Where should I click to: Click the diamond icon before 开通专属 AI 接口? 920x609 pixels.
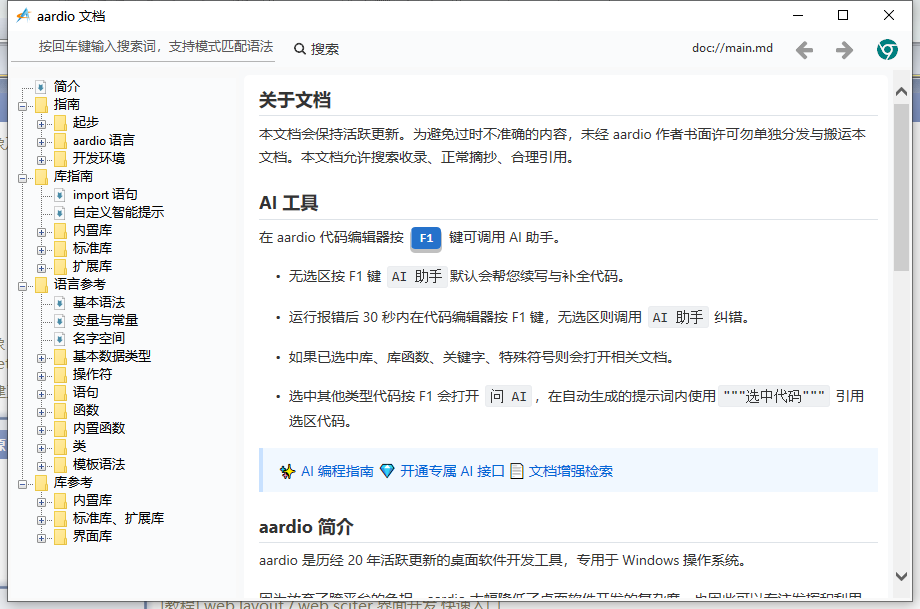tap(387, 471)
